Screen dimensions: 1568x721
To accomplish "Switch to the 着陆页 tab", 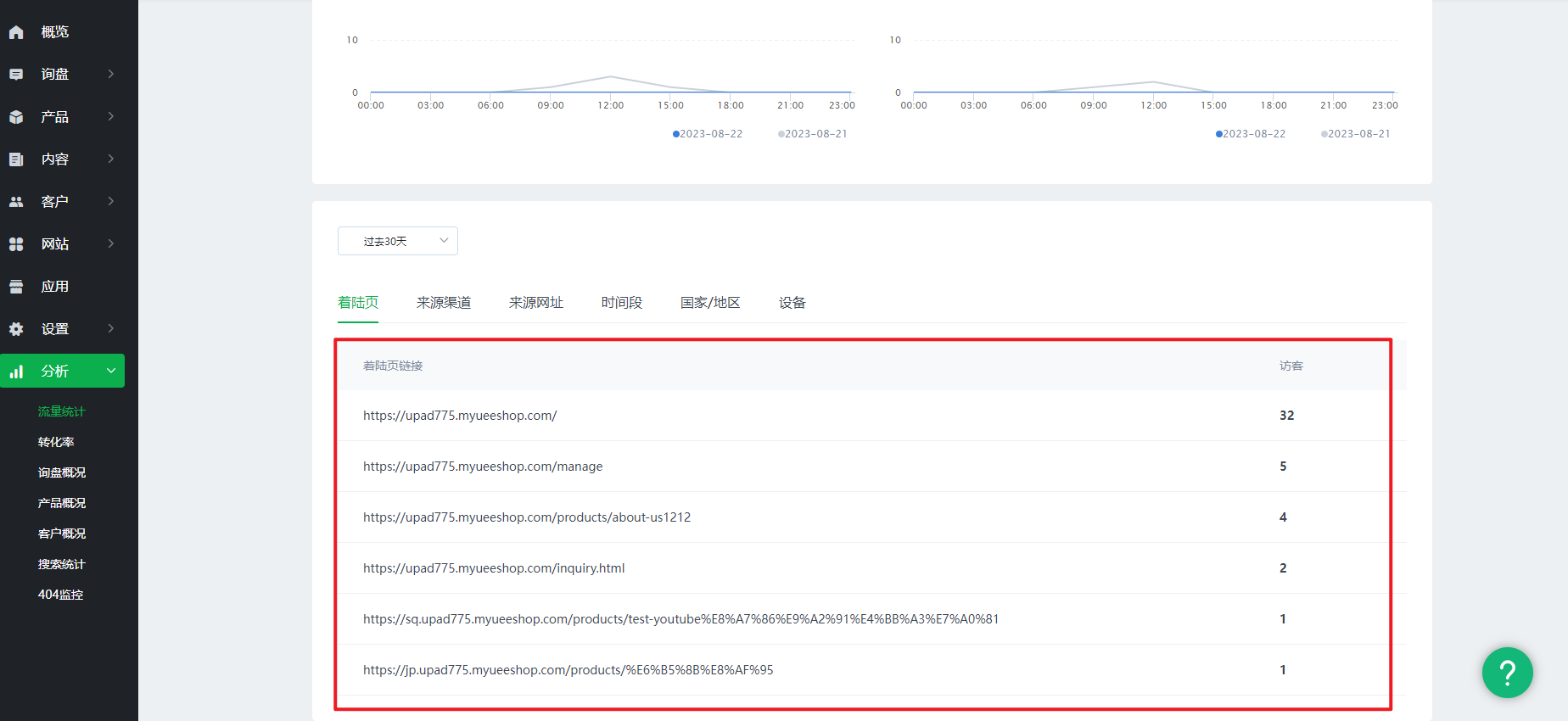I will (358, 303).
